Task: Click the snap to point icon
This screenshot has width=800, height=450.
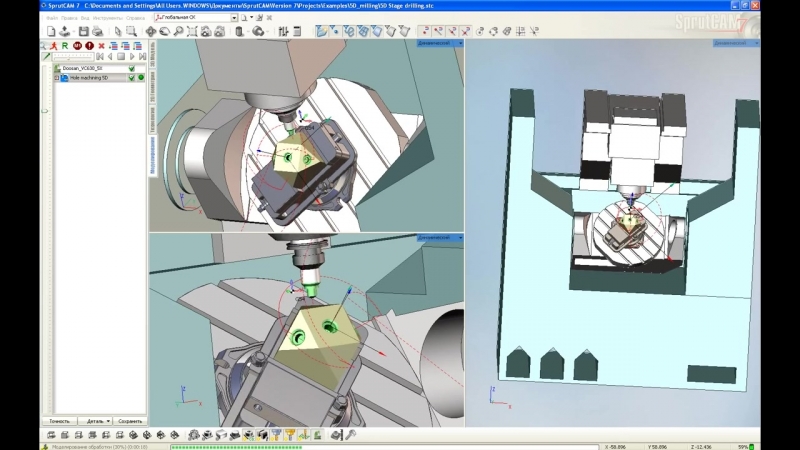Action: pyautogui.click(x=425, y=32)
